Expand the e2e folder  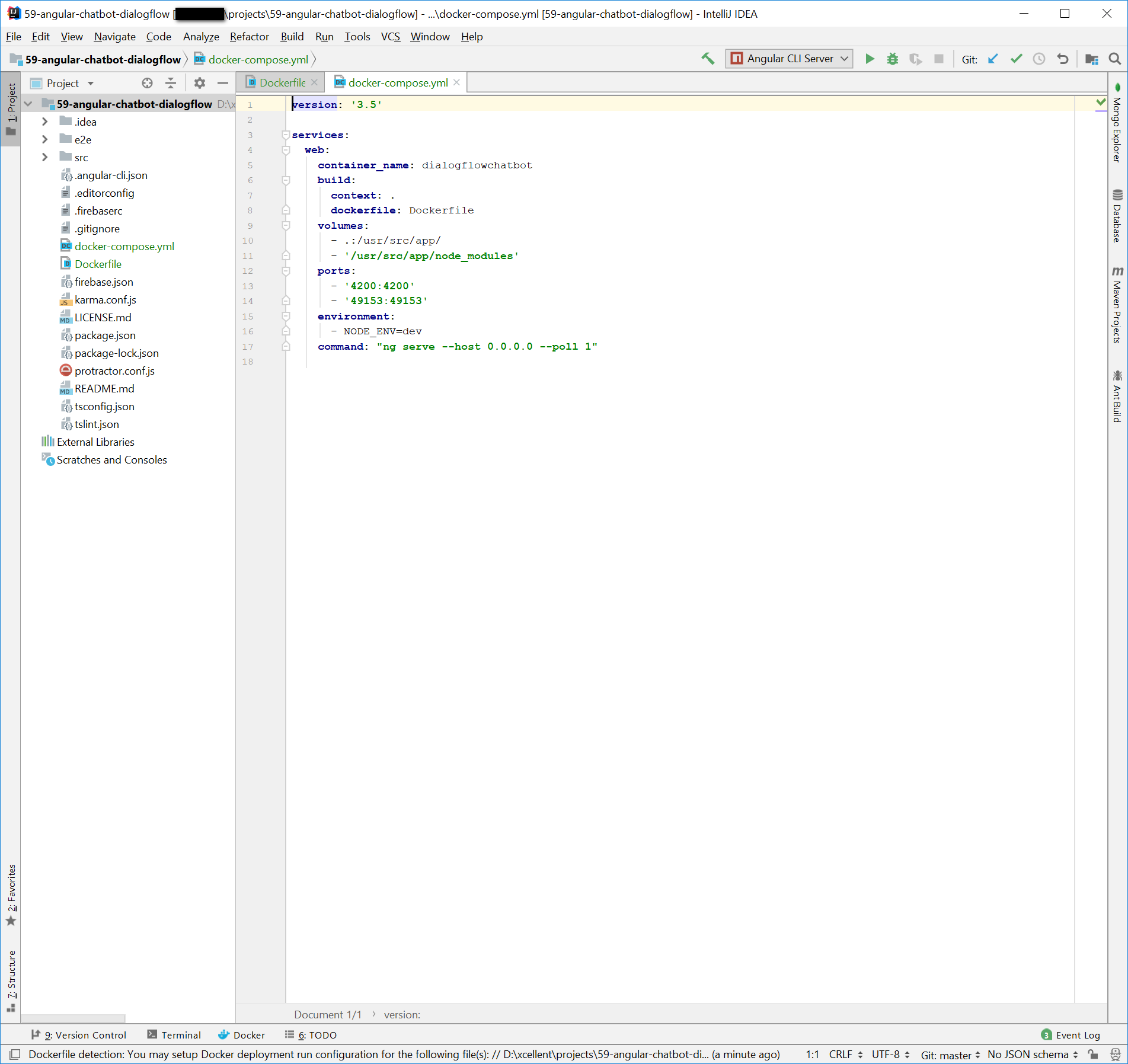[x=45, y=139]
